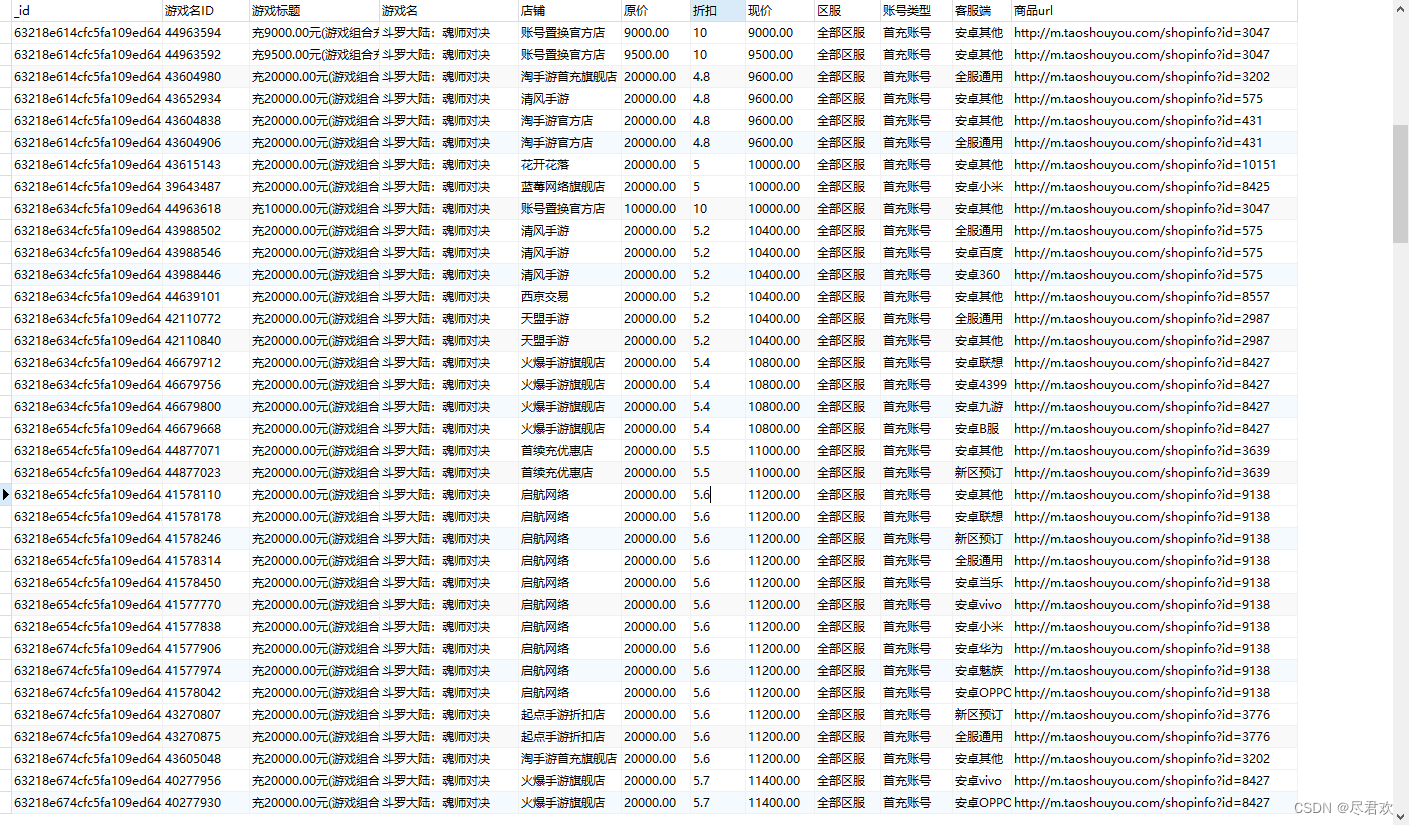Select the 原价 column header
The image size is (1409, 825).
coord(655,11)
